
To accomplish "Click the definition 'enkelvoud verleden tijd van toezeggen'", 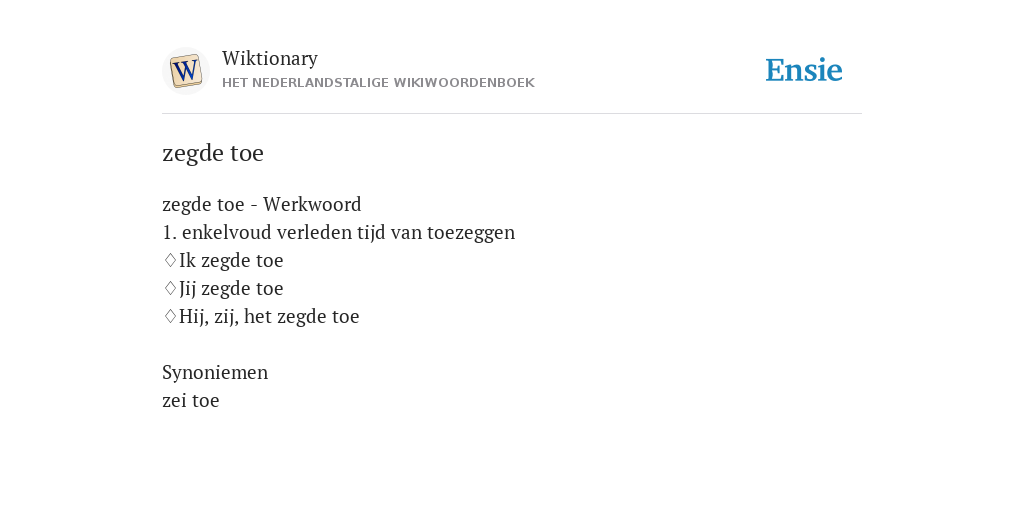I will click(348, 232).
